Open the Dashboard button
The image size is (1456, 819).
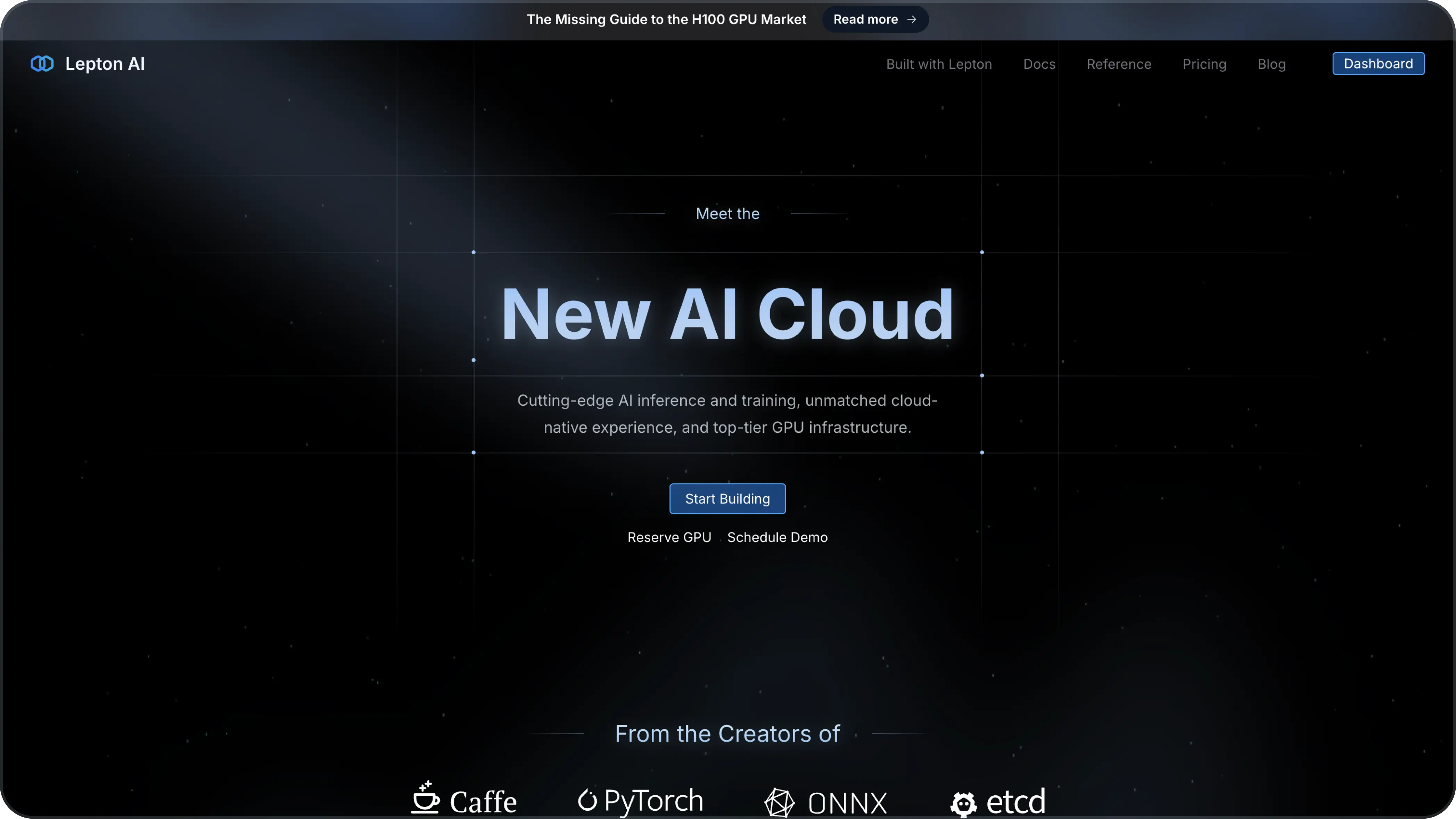[1378, 63]
